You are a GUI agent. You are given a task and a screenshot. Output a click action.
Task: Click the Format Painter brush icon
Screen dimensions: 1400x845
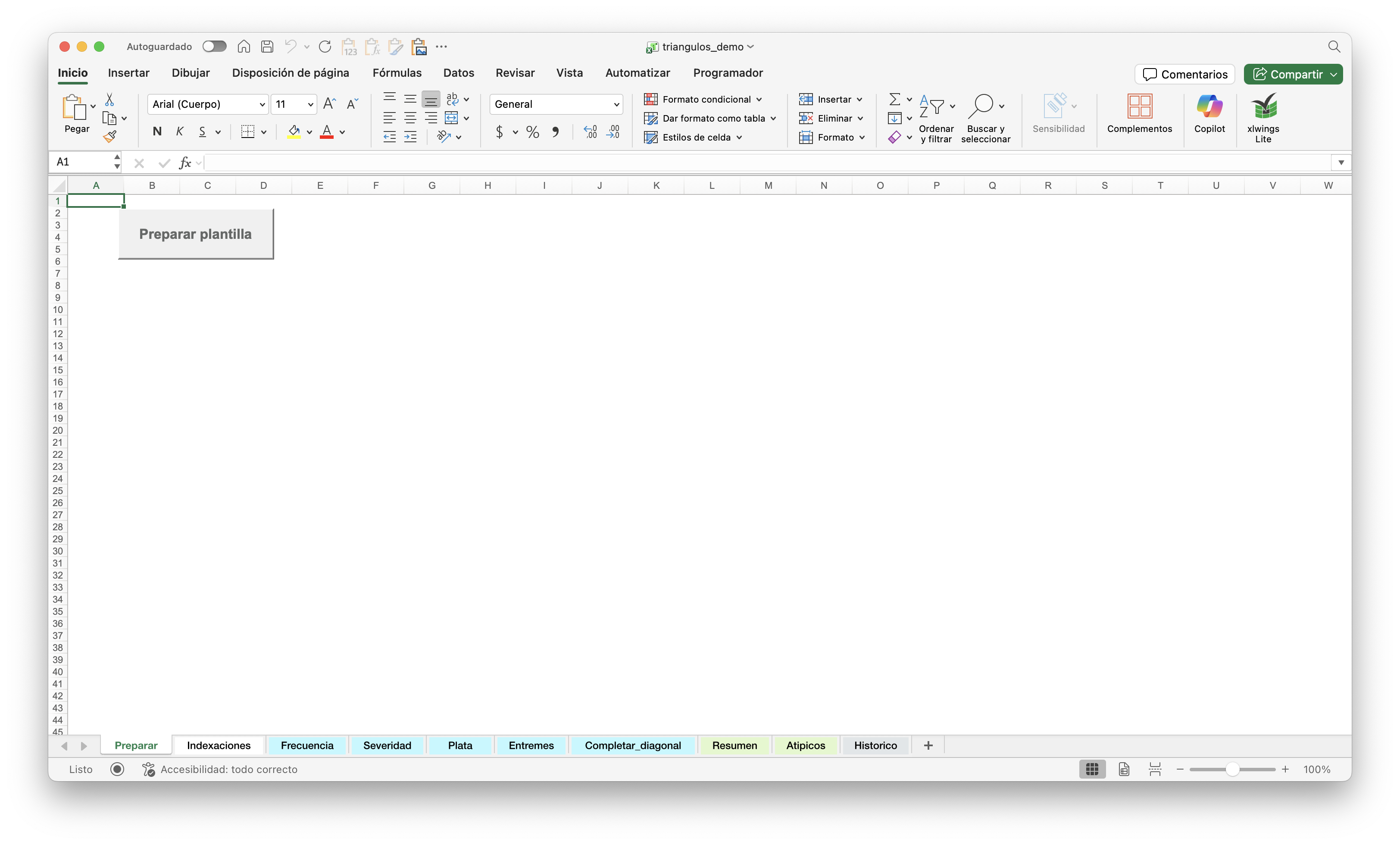coord(109,136)
